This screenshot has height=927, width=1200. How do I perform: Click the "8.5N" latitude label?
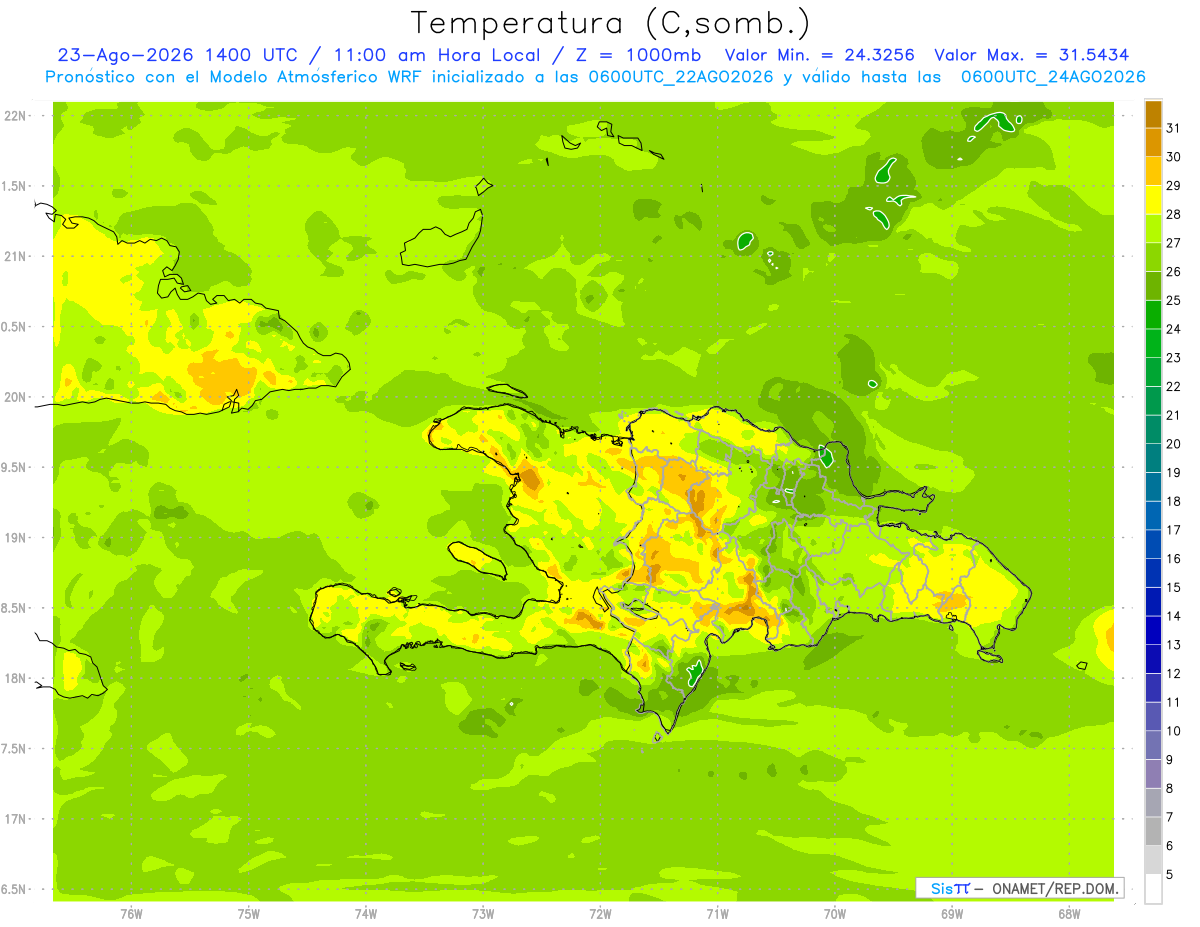(x=14, y=608)
